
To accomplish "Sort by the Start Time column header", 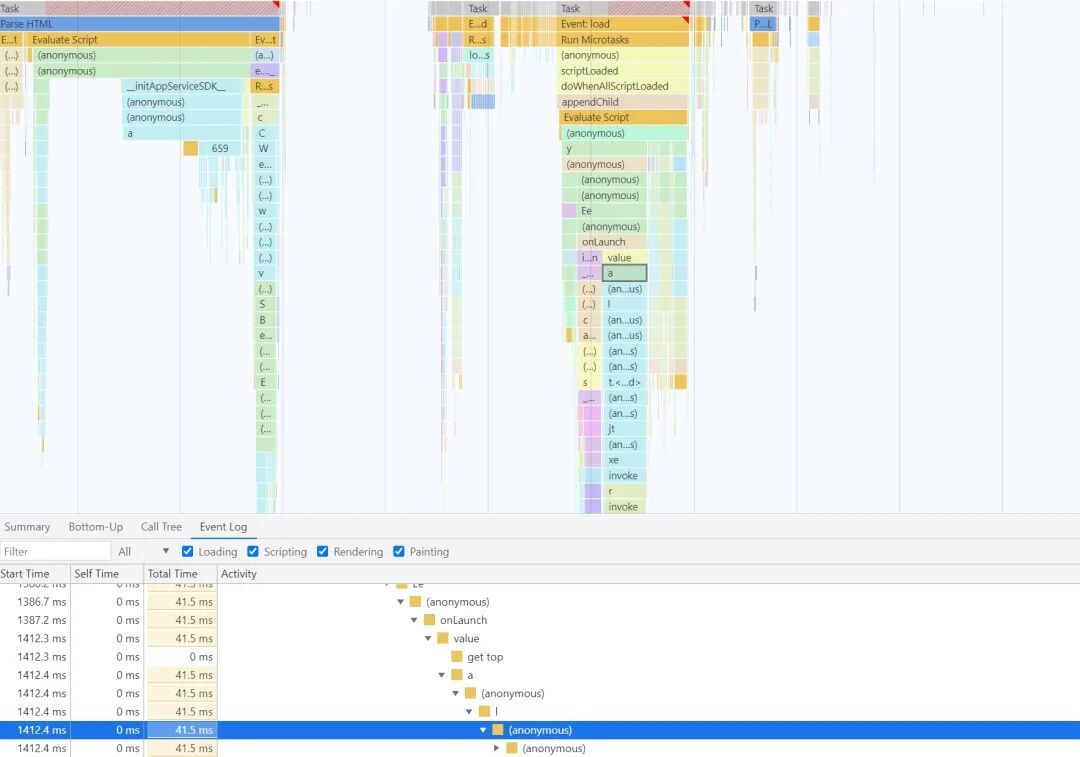I will [x=35, y=574].
